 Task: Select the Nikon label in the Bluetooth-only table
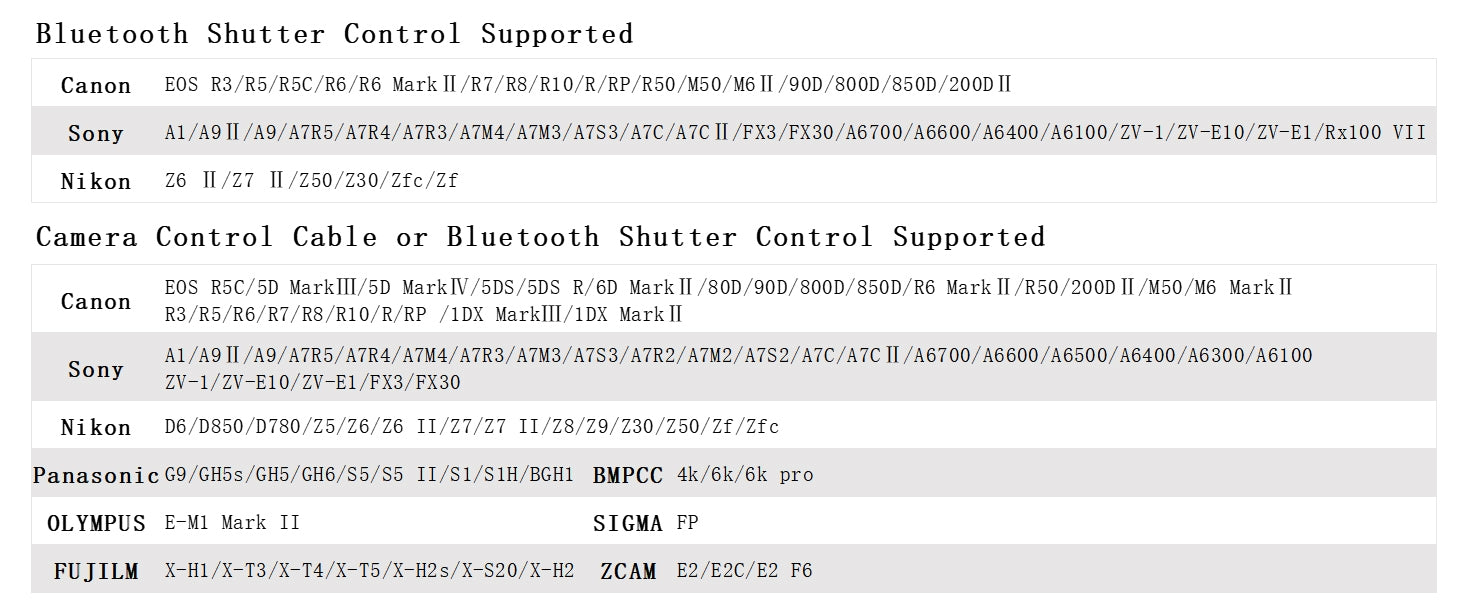(x=96, y=182)
